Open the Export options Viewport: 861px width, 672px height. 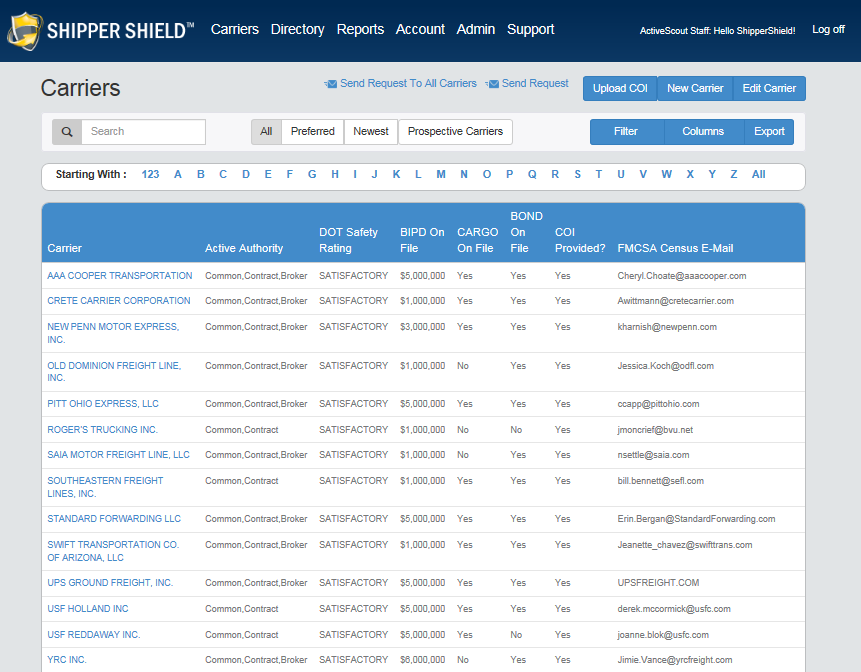769,132
